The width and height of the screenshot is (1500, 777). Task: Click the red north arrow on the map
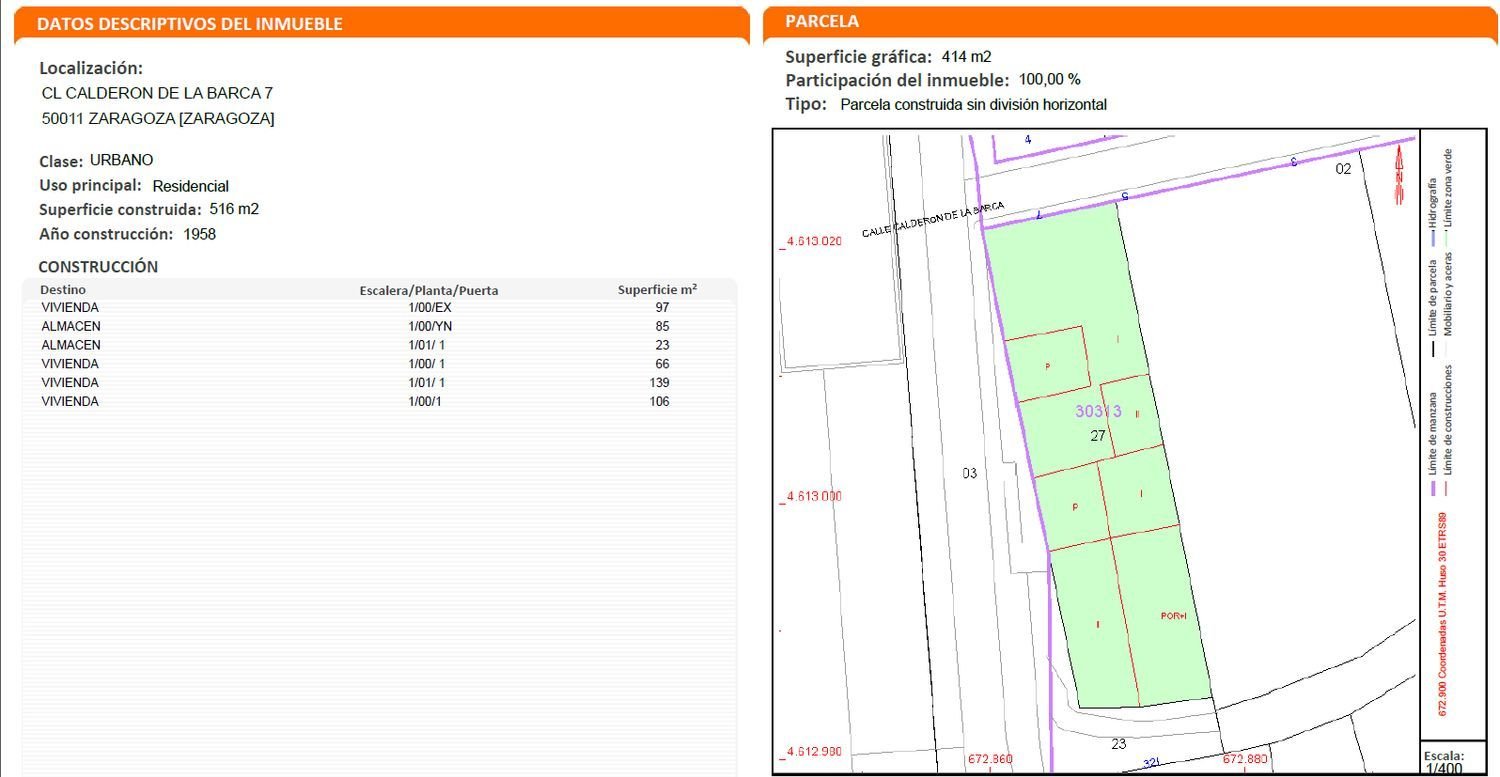[x=1399, y=172]
